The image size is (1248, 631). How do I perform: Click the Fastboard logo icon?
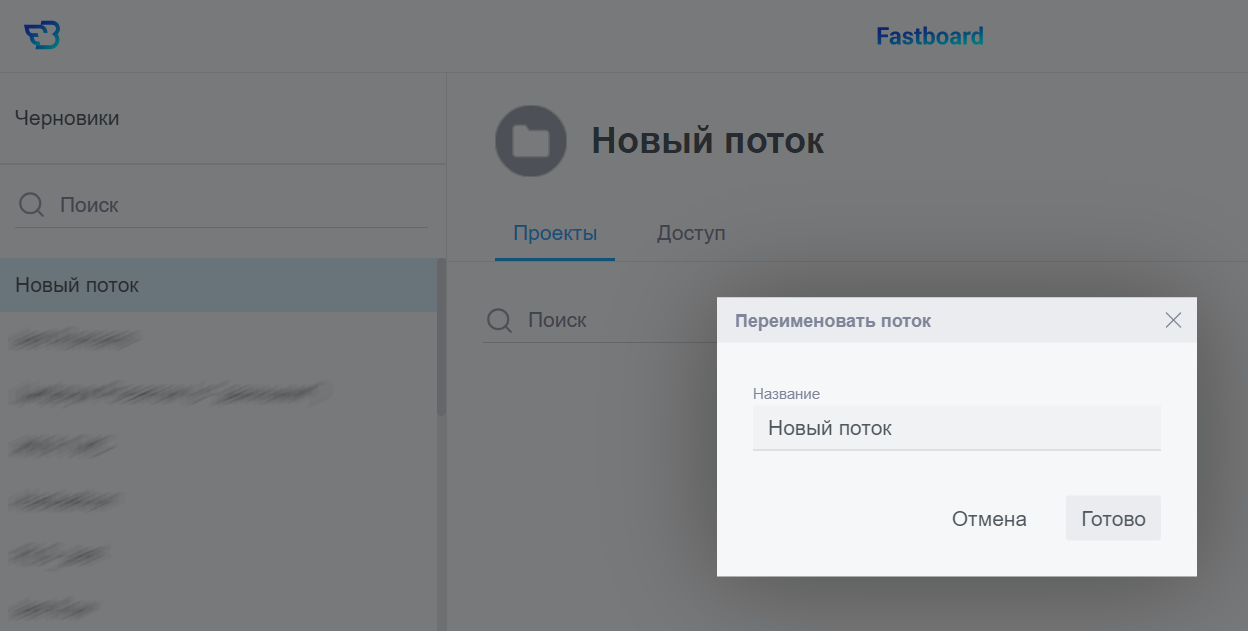[42, 36]
